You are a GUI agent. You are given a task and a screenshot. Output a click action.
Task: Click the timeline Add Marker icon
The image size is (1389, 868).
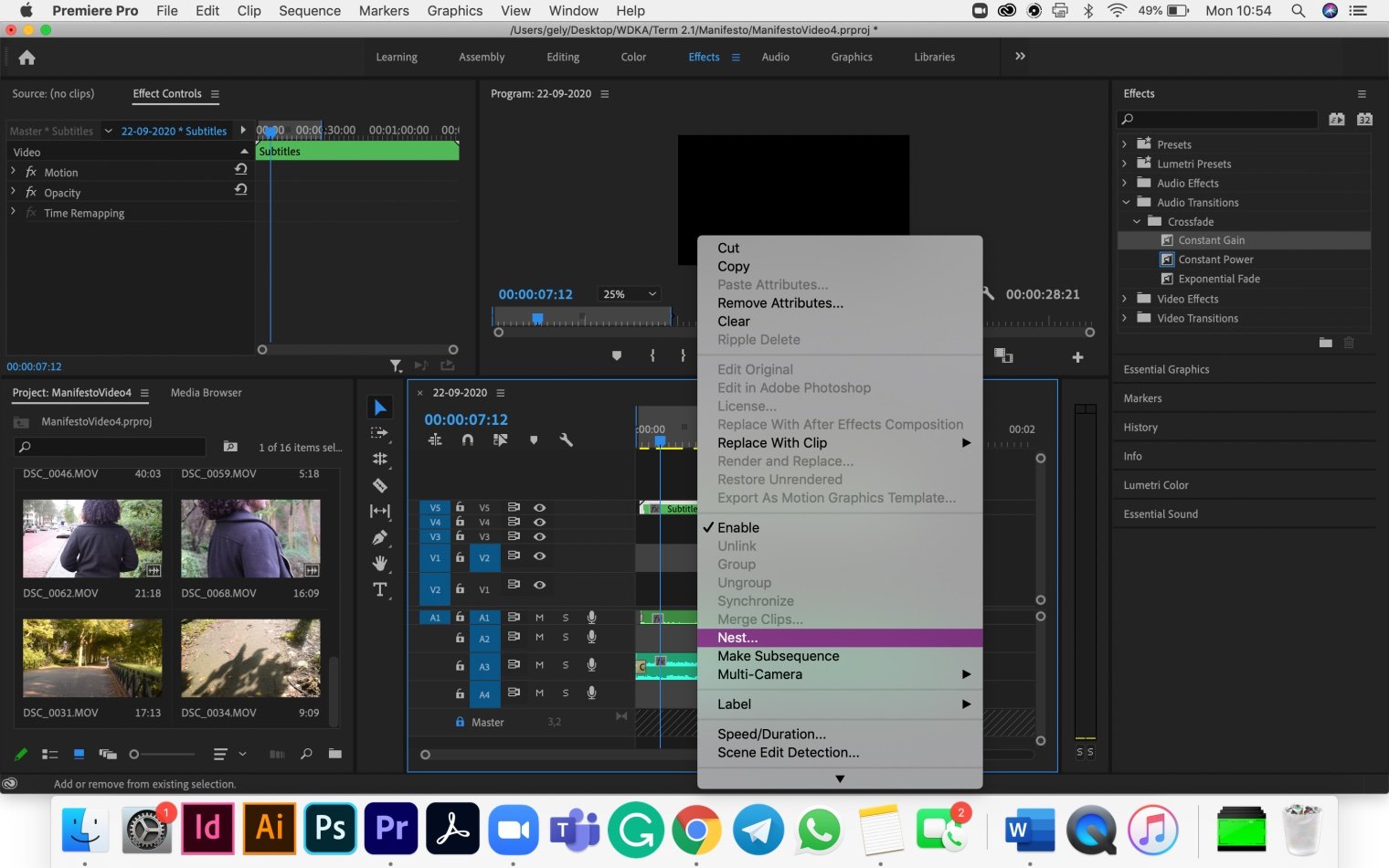click(x=534, y=440)
